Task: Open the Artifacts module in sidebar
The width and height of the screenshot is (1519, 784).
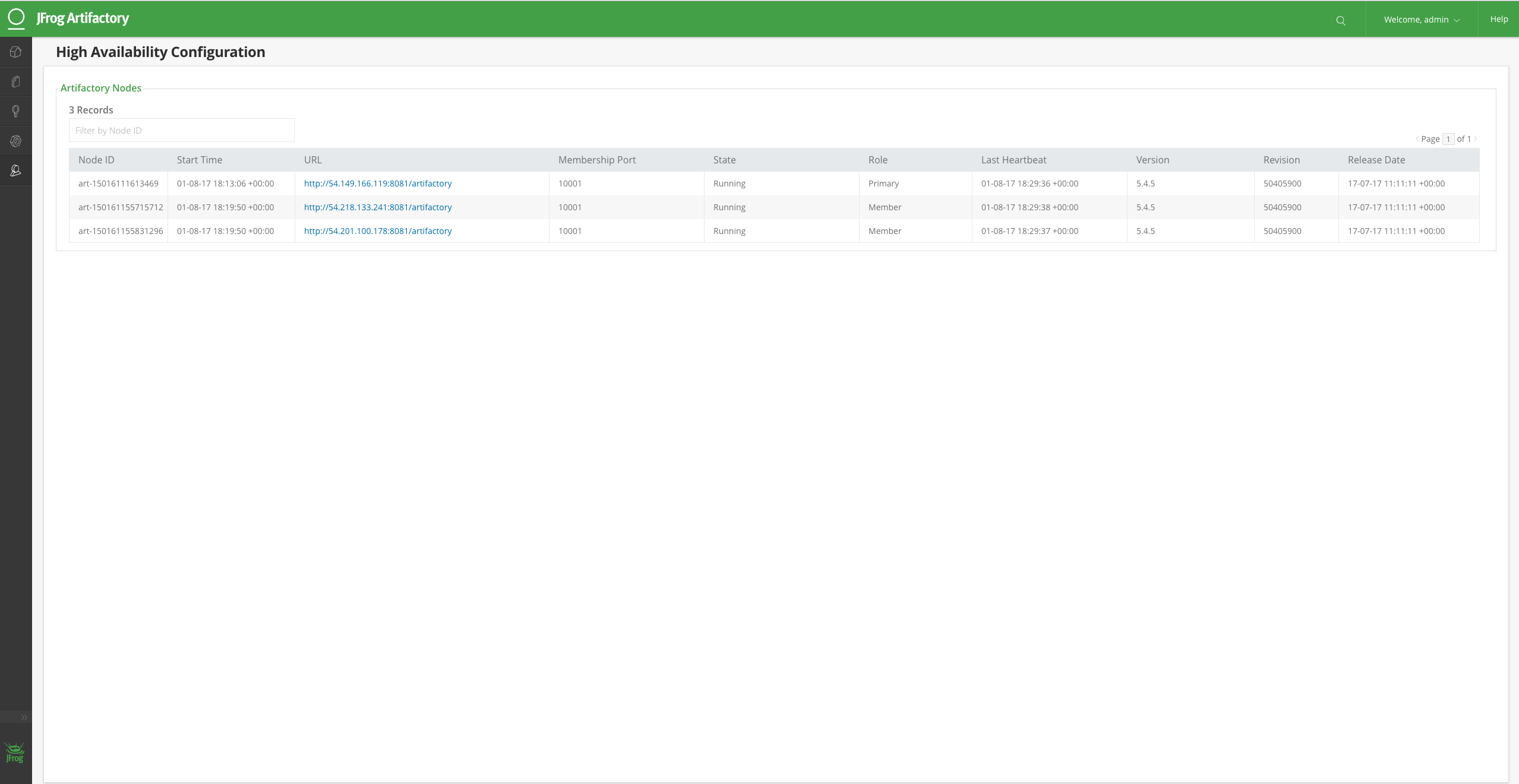Action: [15, 81]
